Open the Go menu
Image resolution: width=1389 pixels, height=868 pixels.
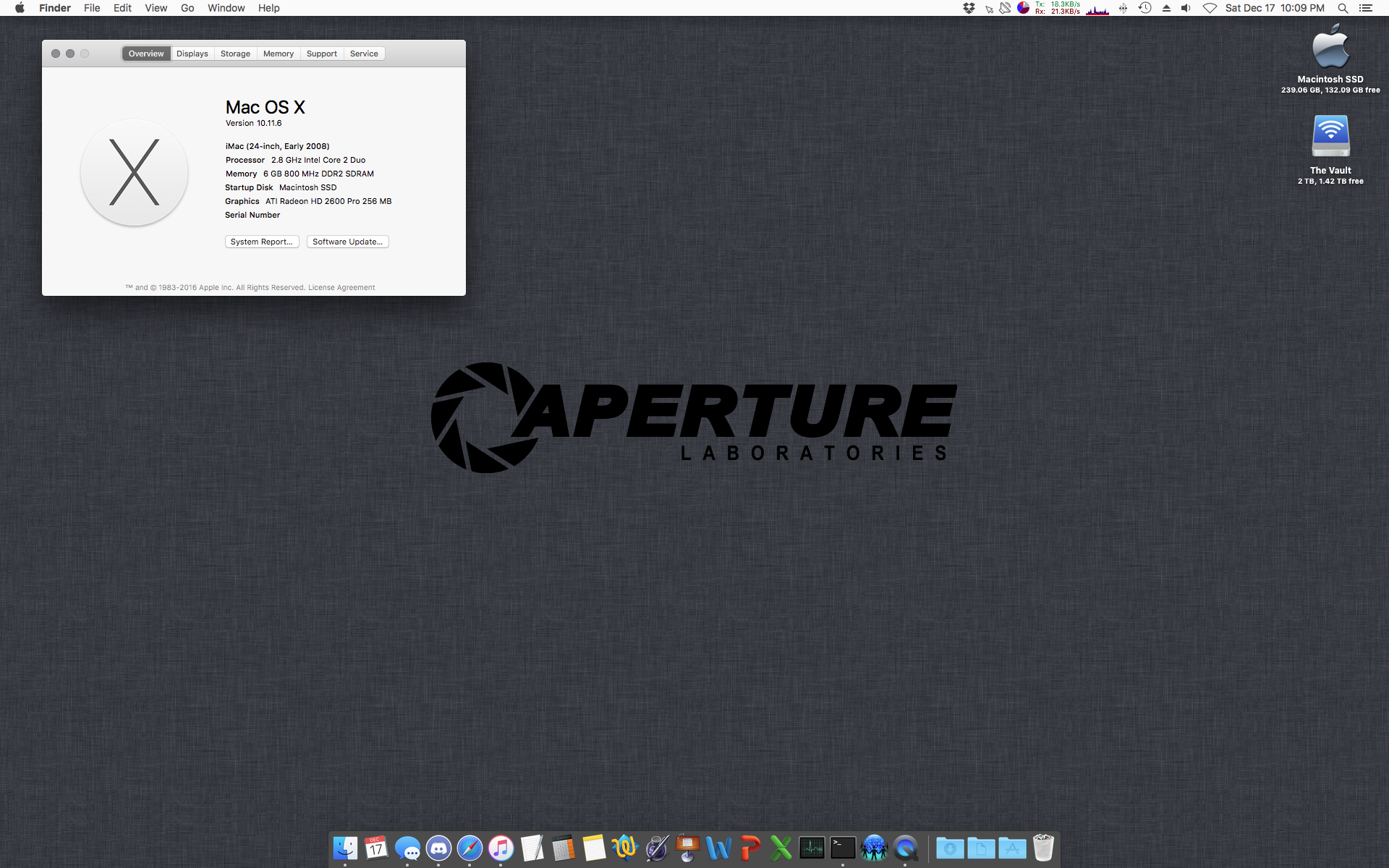tap(187, 8)
